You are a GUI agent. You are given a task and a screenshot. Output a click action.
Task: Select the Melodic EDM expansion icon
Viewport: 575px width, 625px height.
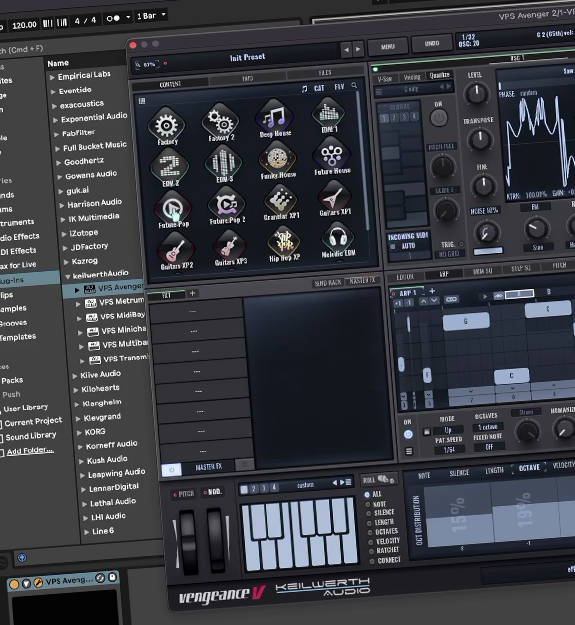338,239
